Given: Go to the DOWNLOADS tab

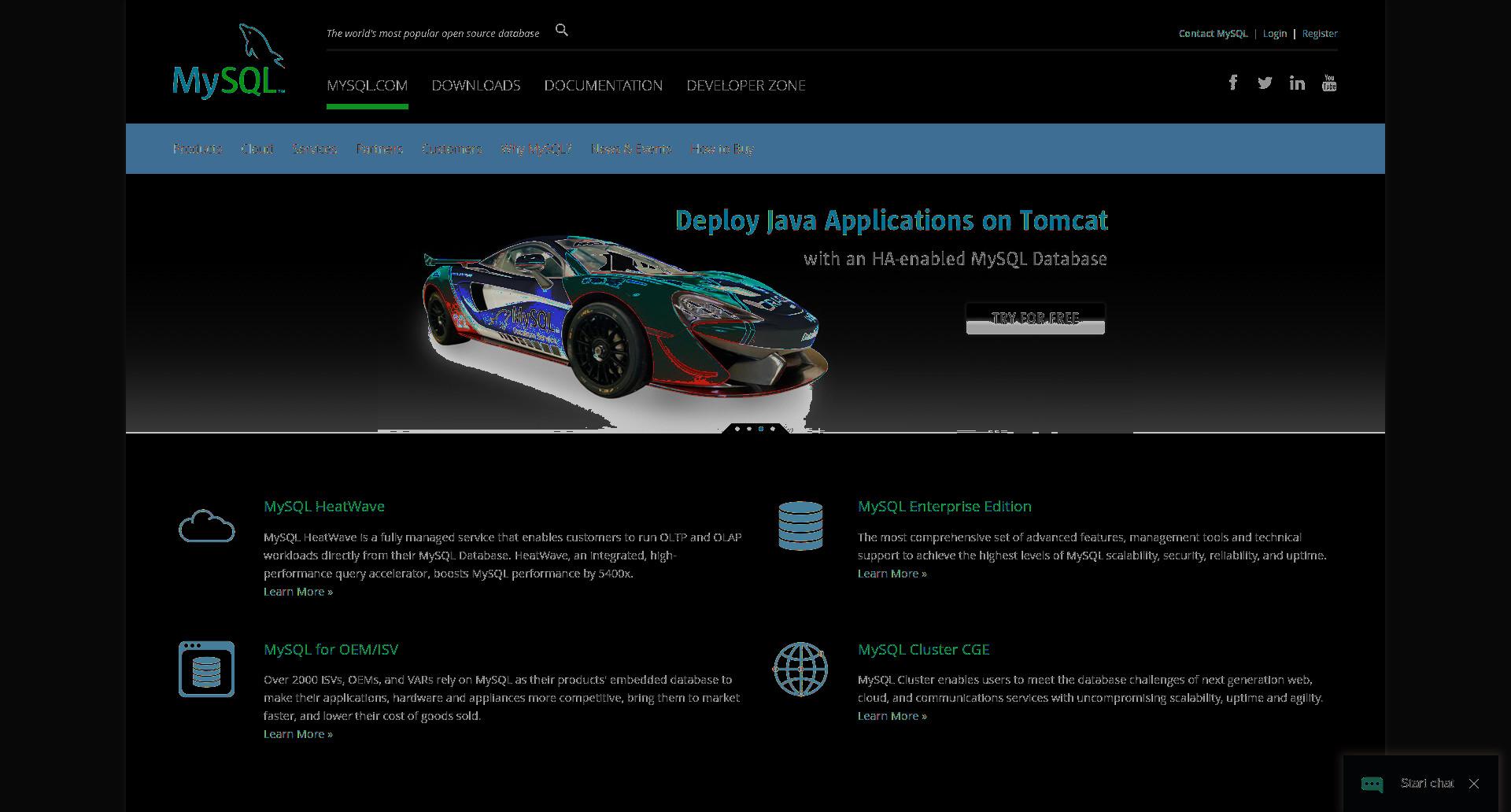Looking at the screenshot, I should [476, 85].
